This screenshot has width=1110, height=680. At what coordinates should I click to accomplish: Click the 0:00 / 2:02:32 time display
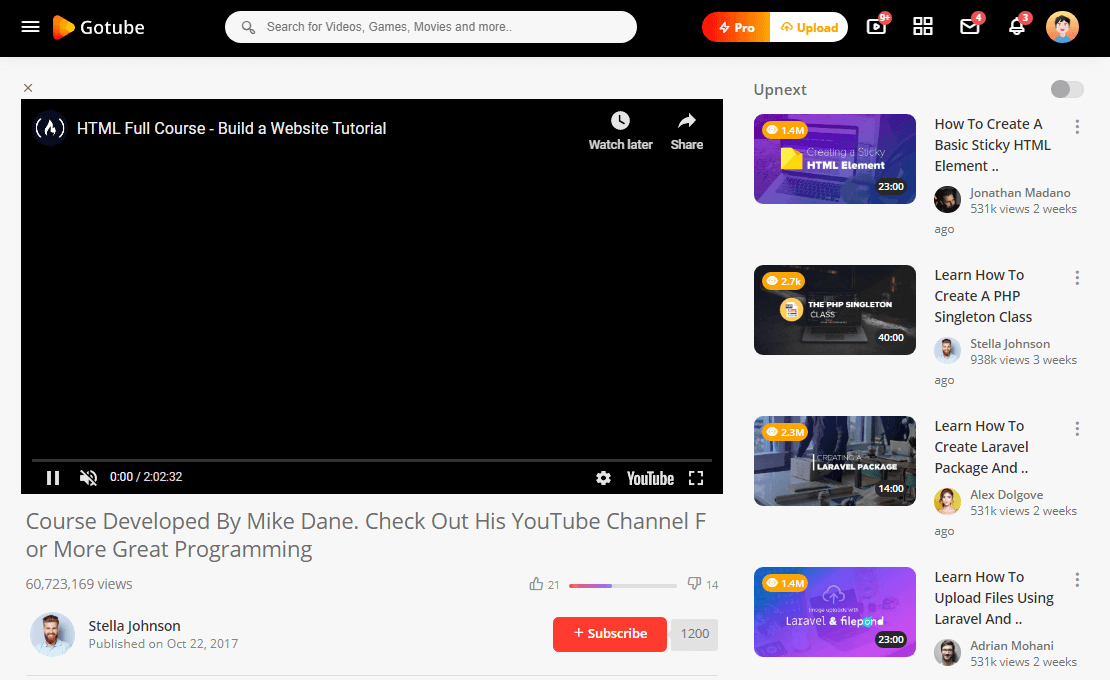coord(146,477)
